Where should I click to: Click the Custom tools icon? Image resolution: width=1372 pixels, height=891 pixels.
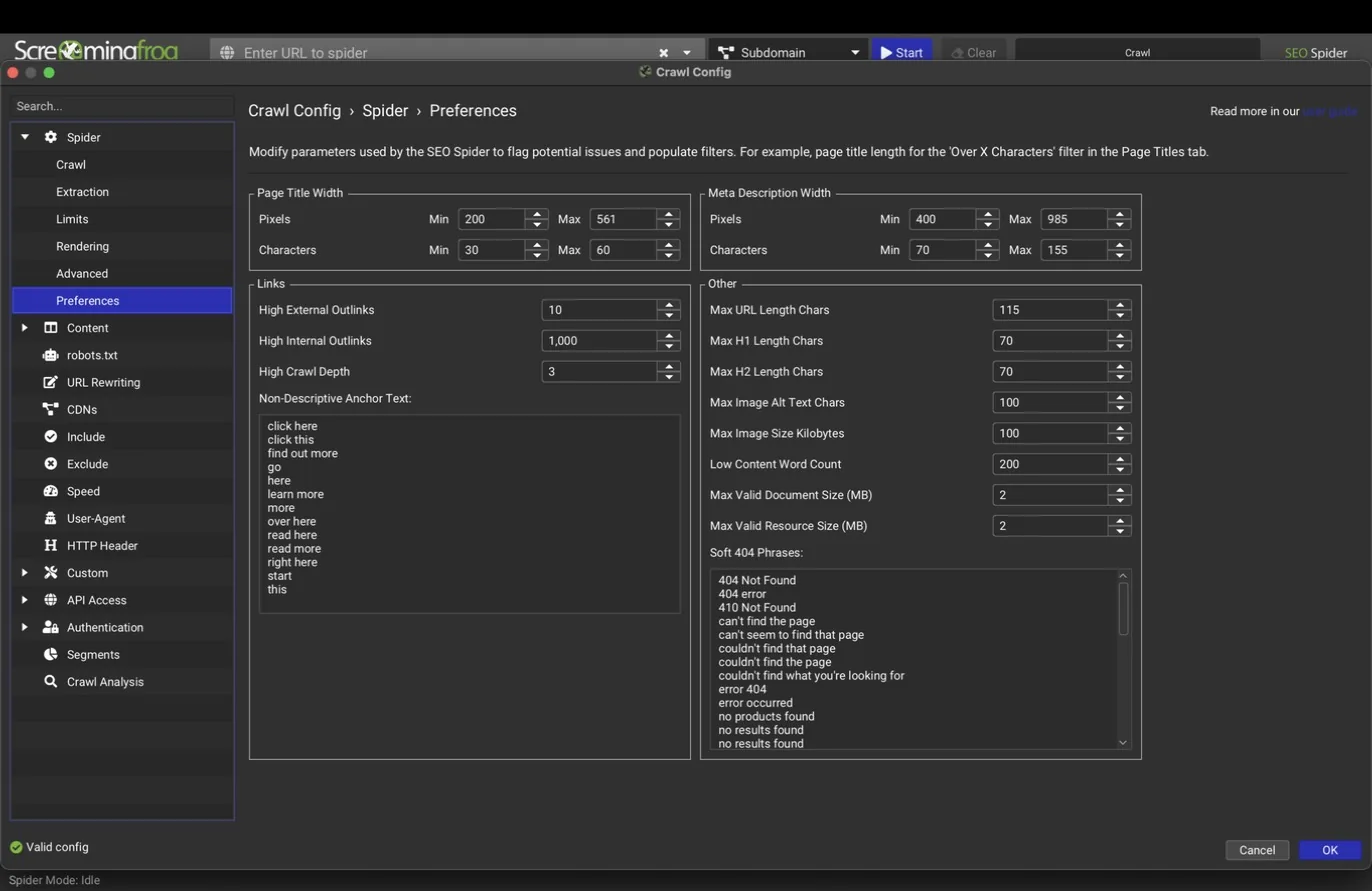pyautogui.click(x=50, y=573)
